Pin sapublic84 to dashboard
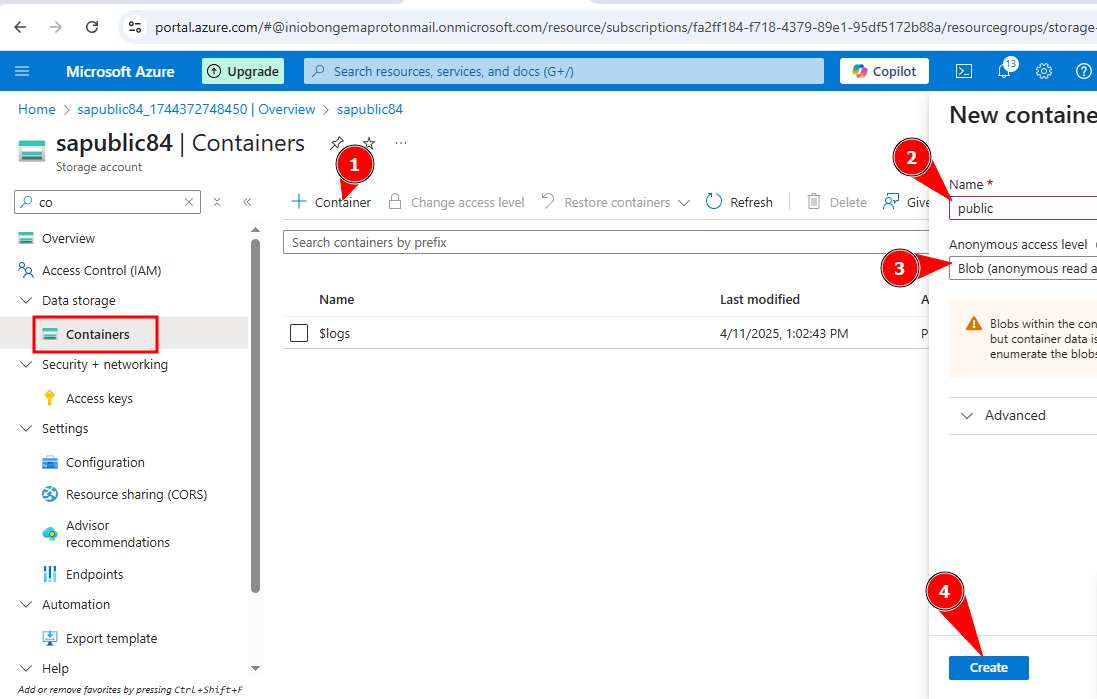 click(337, 143)
